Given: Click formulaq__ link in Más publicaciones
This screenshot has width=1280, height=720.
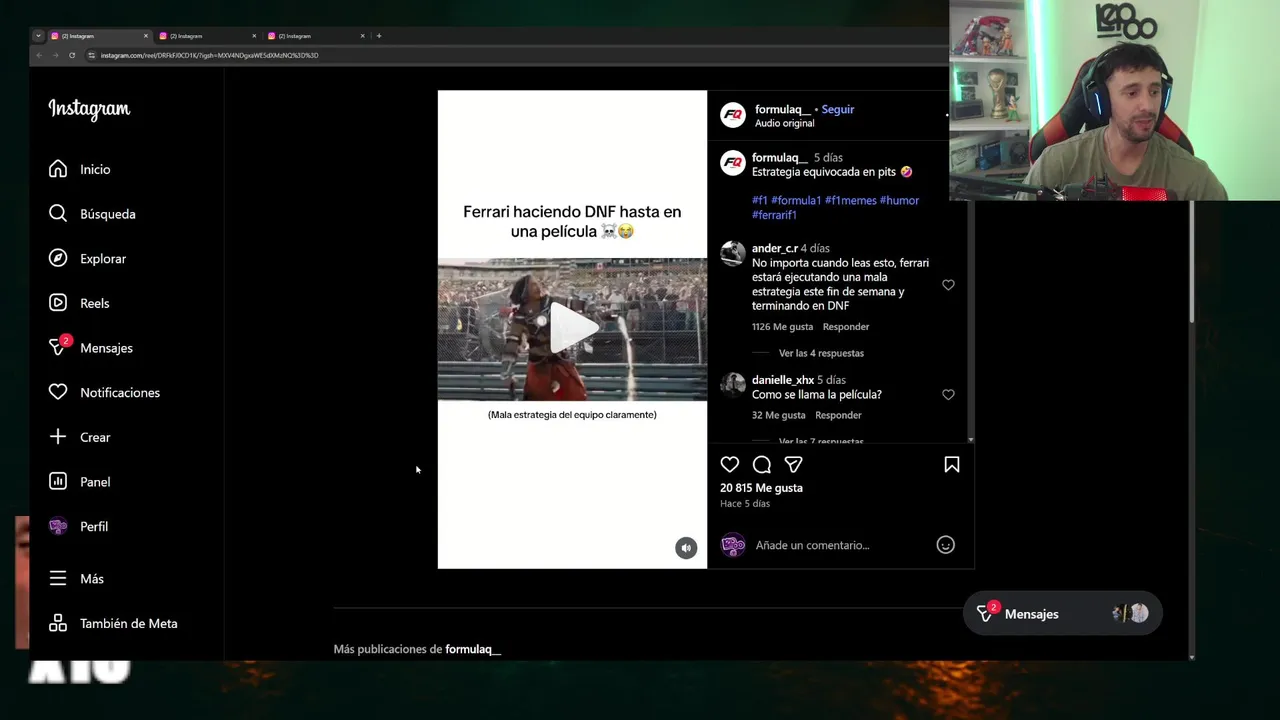Looking at the screenshot, I should tap(473, 649).
